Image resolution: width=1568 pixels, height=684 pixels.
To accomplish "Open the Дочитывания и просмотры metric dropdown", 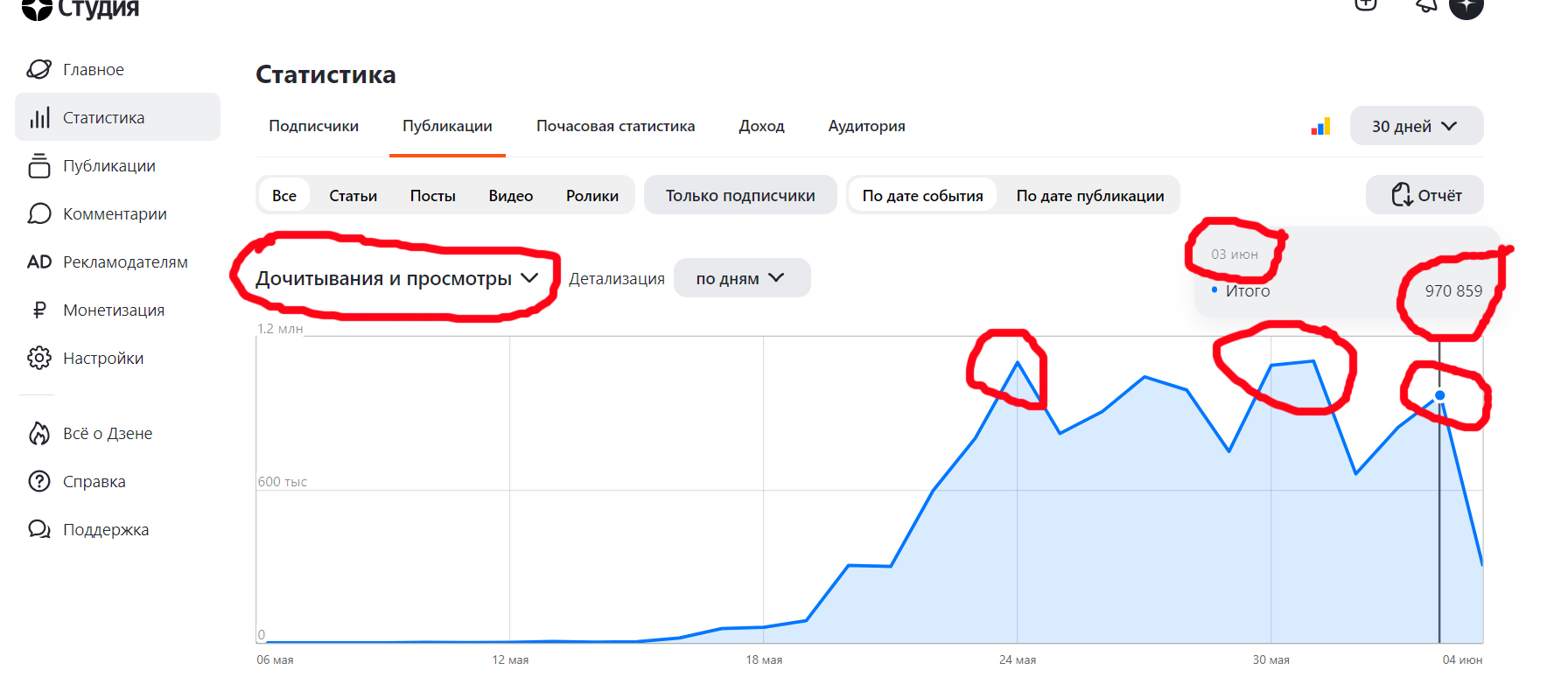I will [396, 278].
